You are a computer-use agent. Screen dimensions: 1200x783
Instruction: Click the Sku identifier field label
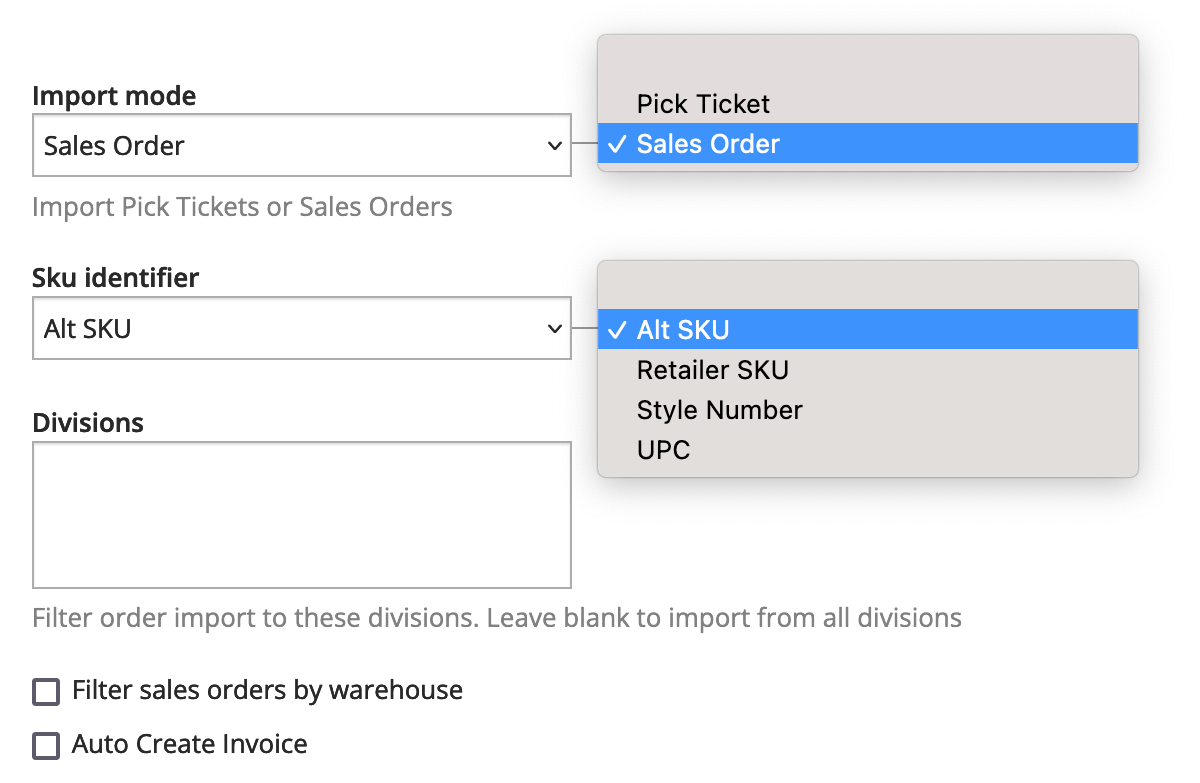115,278
